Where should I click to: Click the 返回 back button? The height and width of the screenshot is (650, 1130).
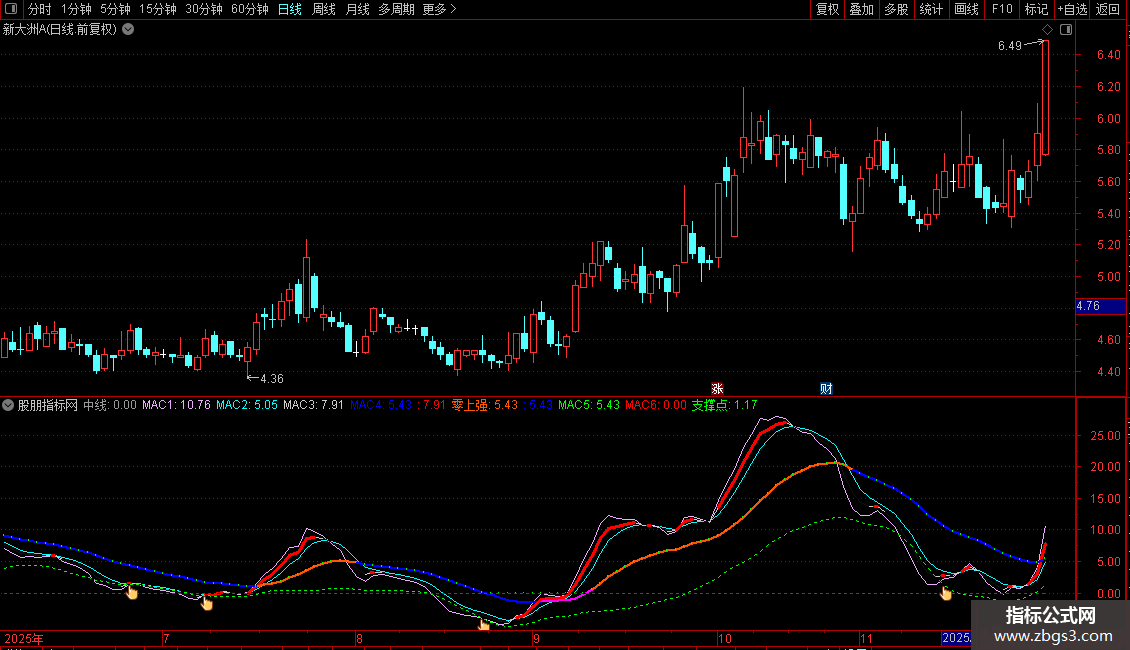click(x=1108, y=9)
